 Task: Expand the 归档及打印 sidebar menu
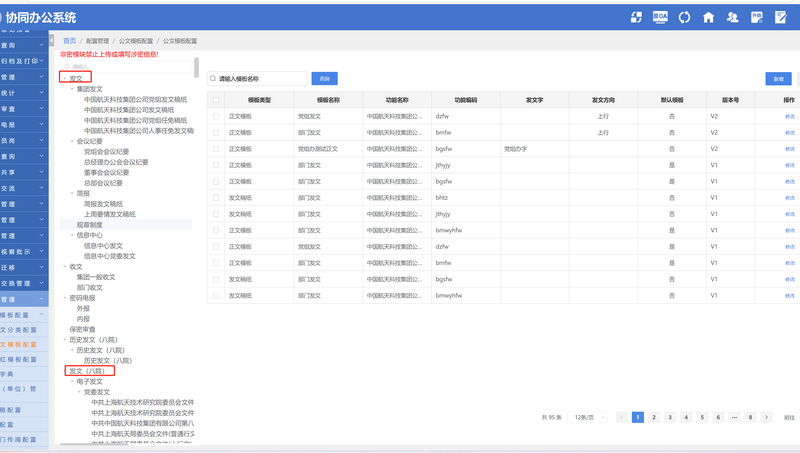pyautogui.click(x=24, y=61)
